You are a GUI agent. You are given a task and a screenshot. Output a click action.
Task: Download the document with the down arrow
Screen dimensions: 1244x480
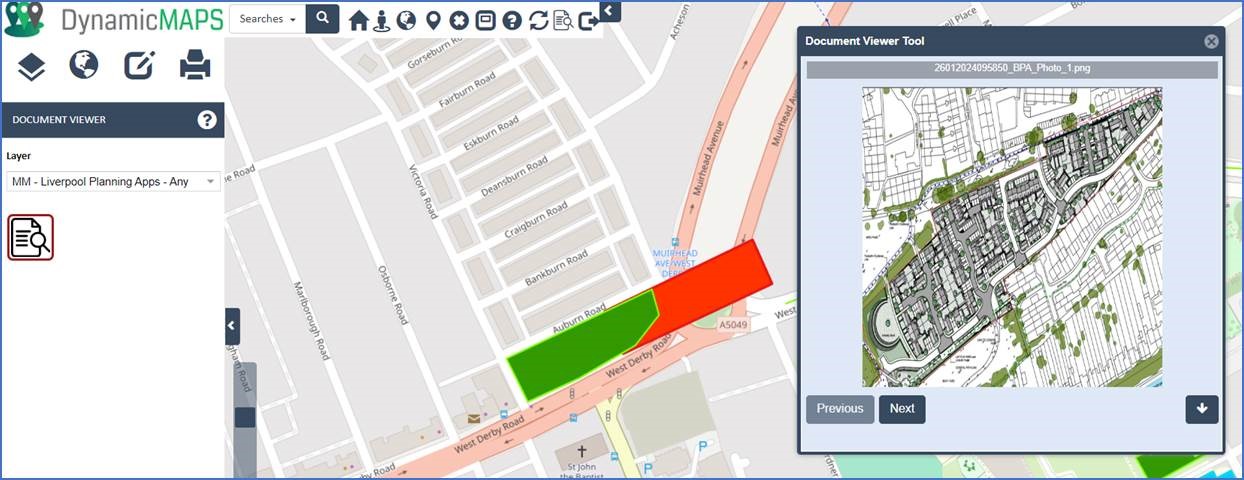pyautogui.click(x=1202, y=409)
